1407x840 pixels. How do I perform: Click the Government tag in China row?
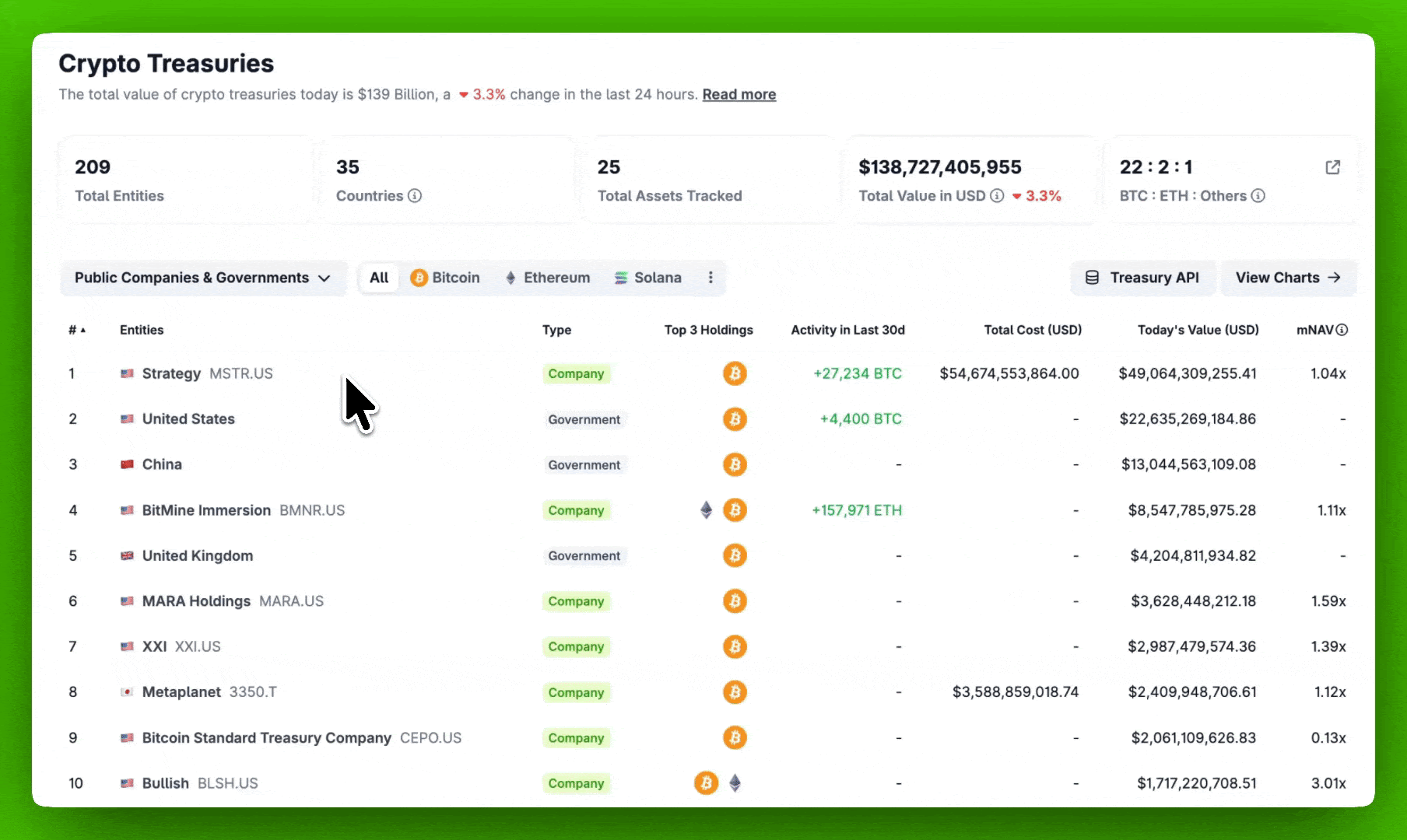(584, 464)
